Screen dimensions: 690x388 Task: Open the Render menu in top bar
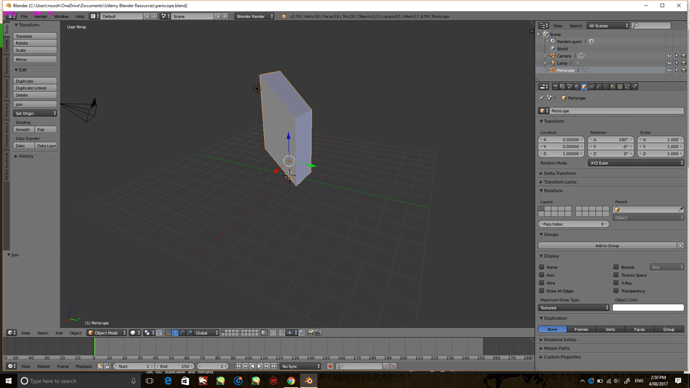point(41,16)
